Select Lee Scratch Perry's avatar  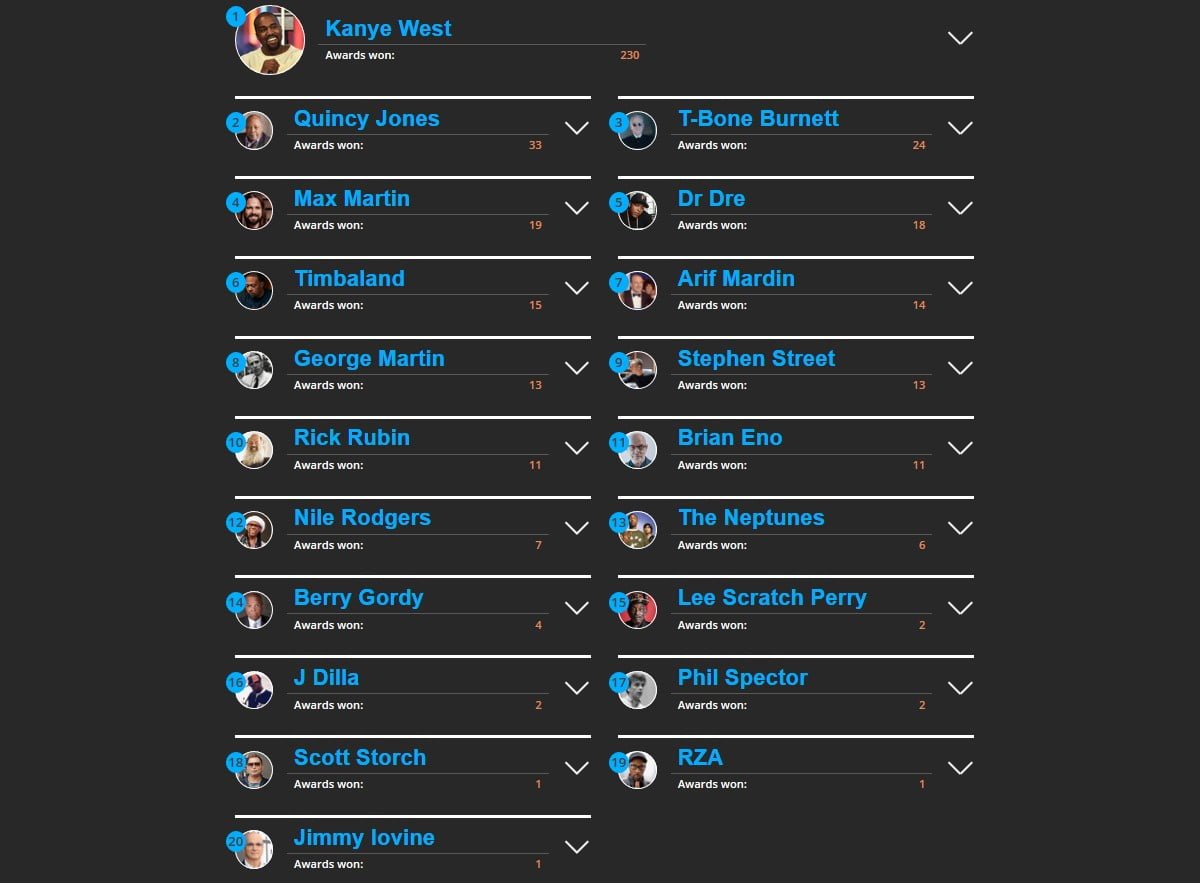tap(638, 610)
